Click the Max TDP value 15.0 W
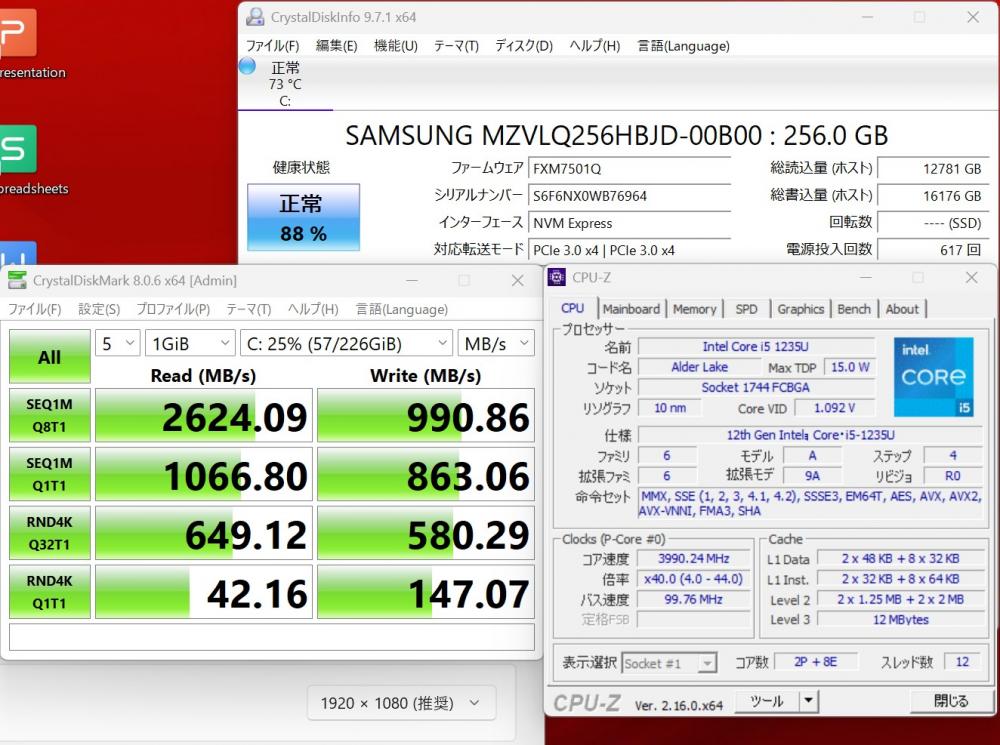 coord(849,367)
